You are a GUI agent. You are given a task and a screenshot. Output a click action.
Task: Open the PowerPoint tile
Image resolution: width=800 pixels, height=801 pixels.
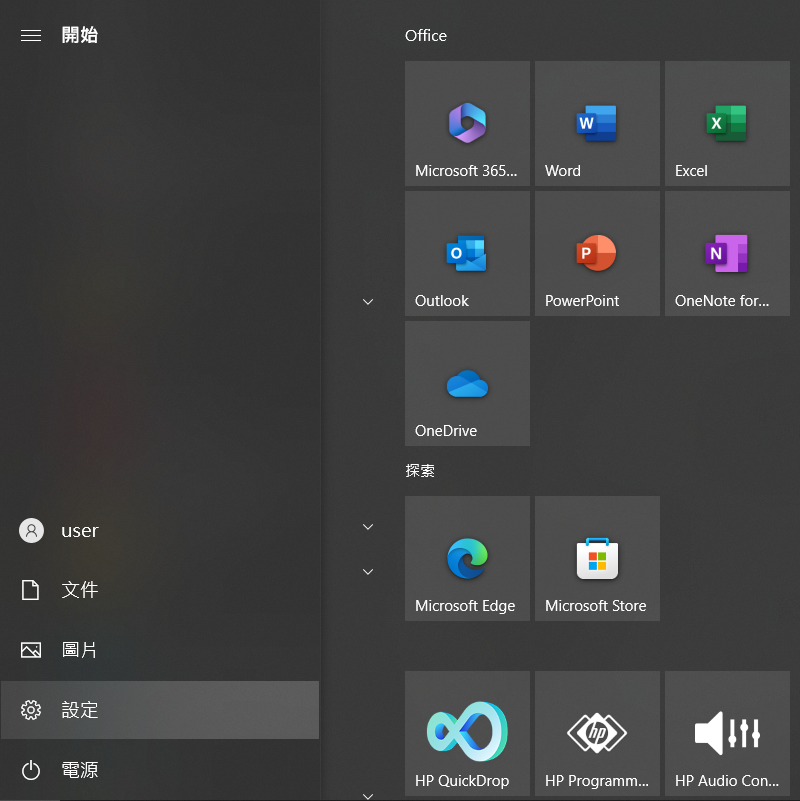[x=597, y=253]
